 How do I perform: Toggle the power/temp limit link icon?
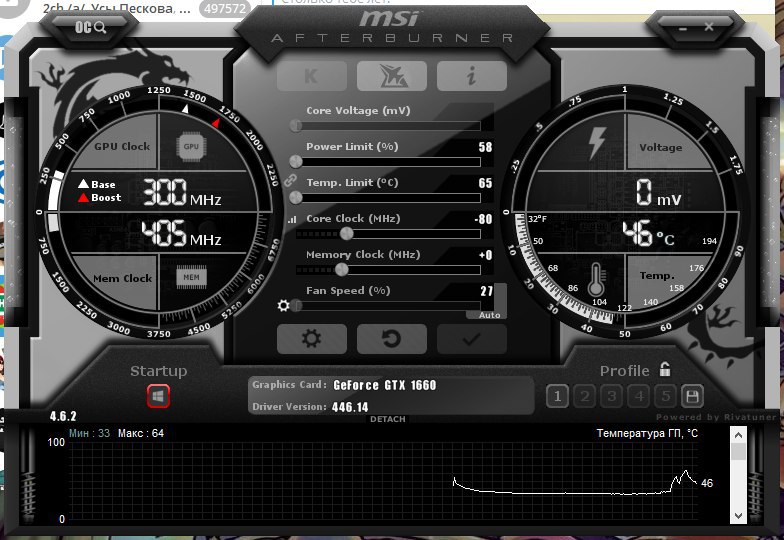coord(290,180)
